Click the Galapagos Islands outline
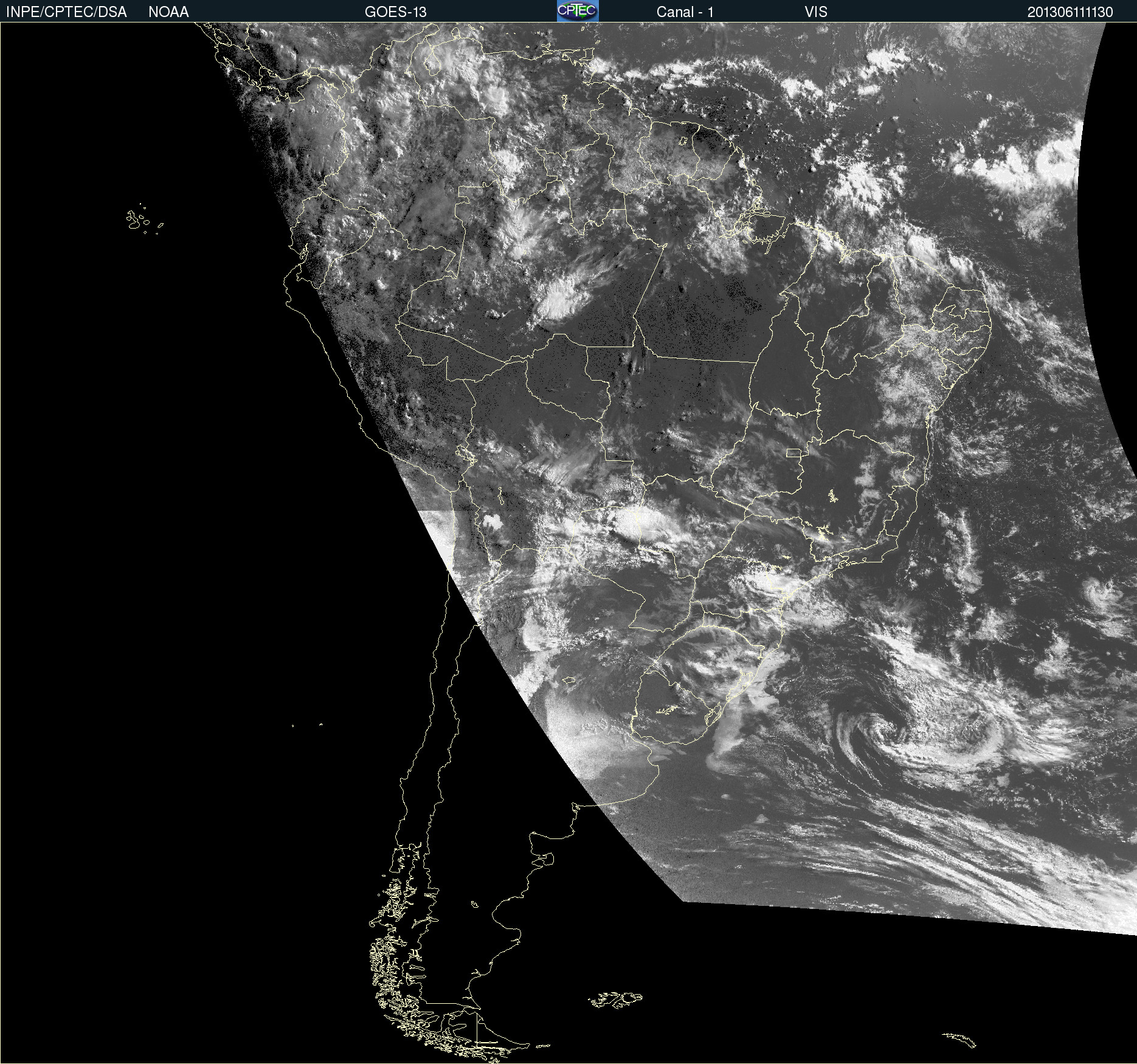 [138, 220]
